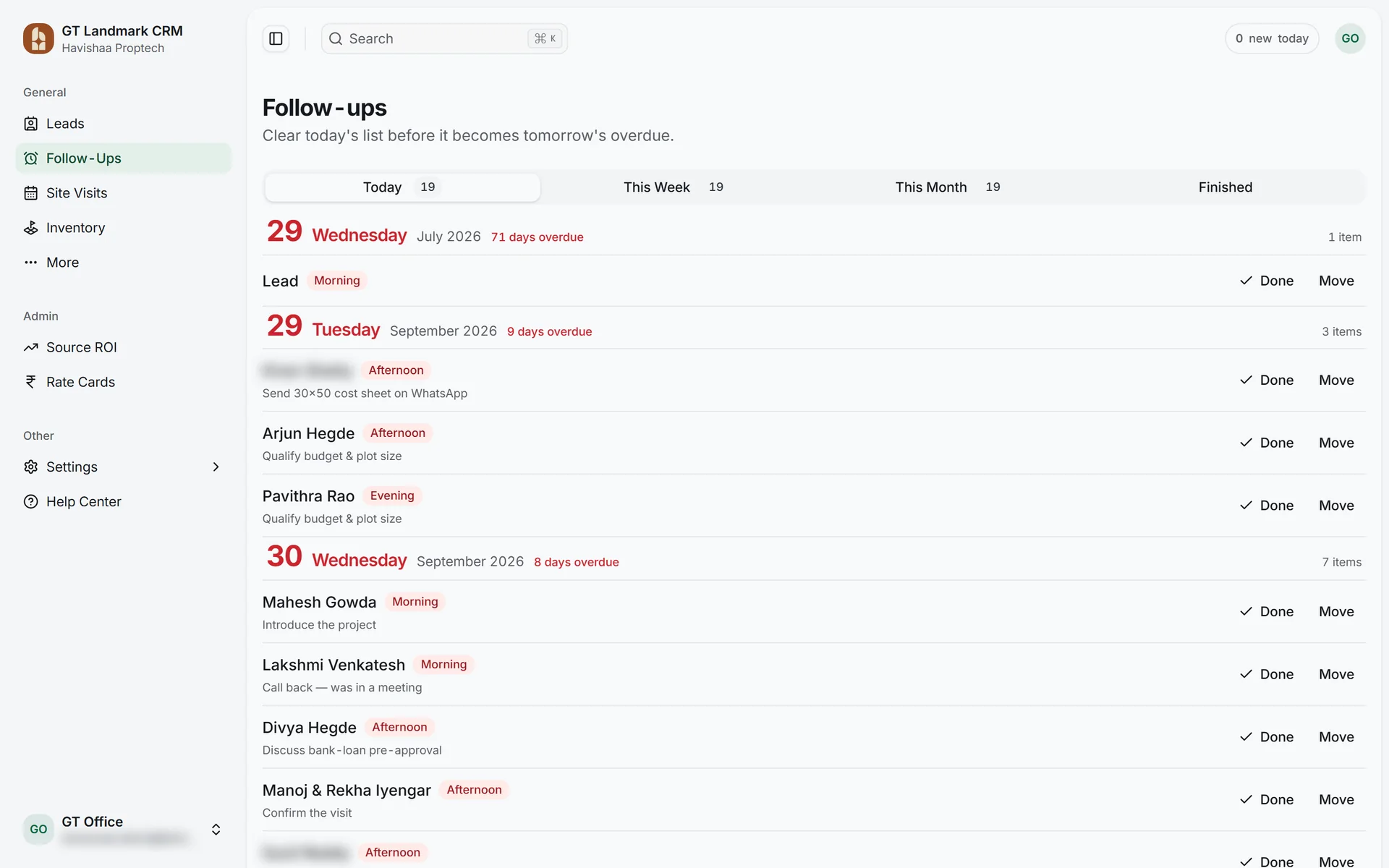Open Settings from the sidebar
This screenshot has width=1389, height=868.
point(123,467)
